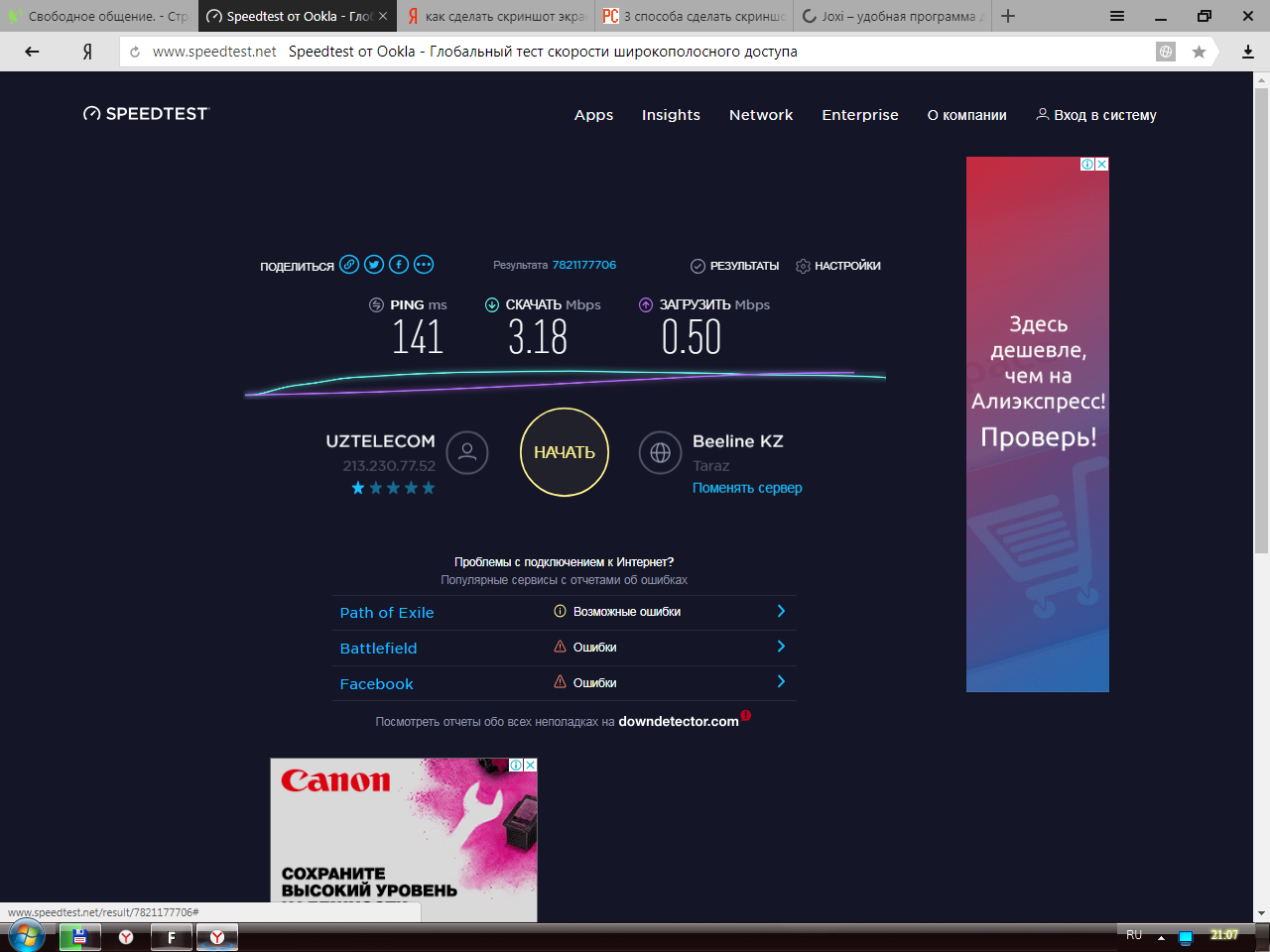1270x952 pixels.
Task: Open the Network menu
Action: tap(761, 115)
